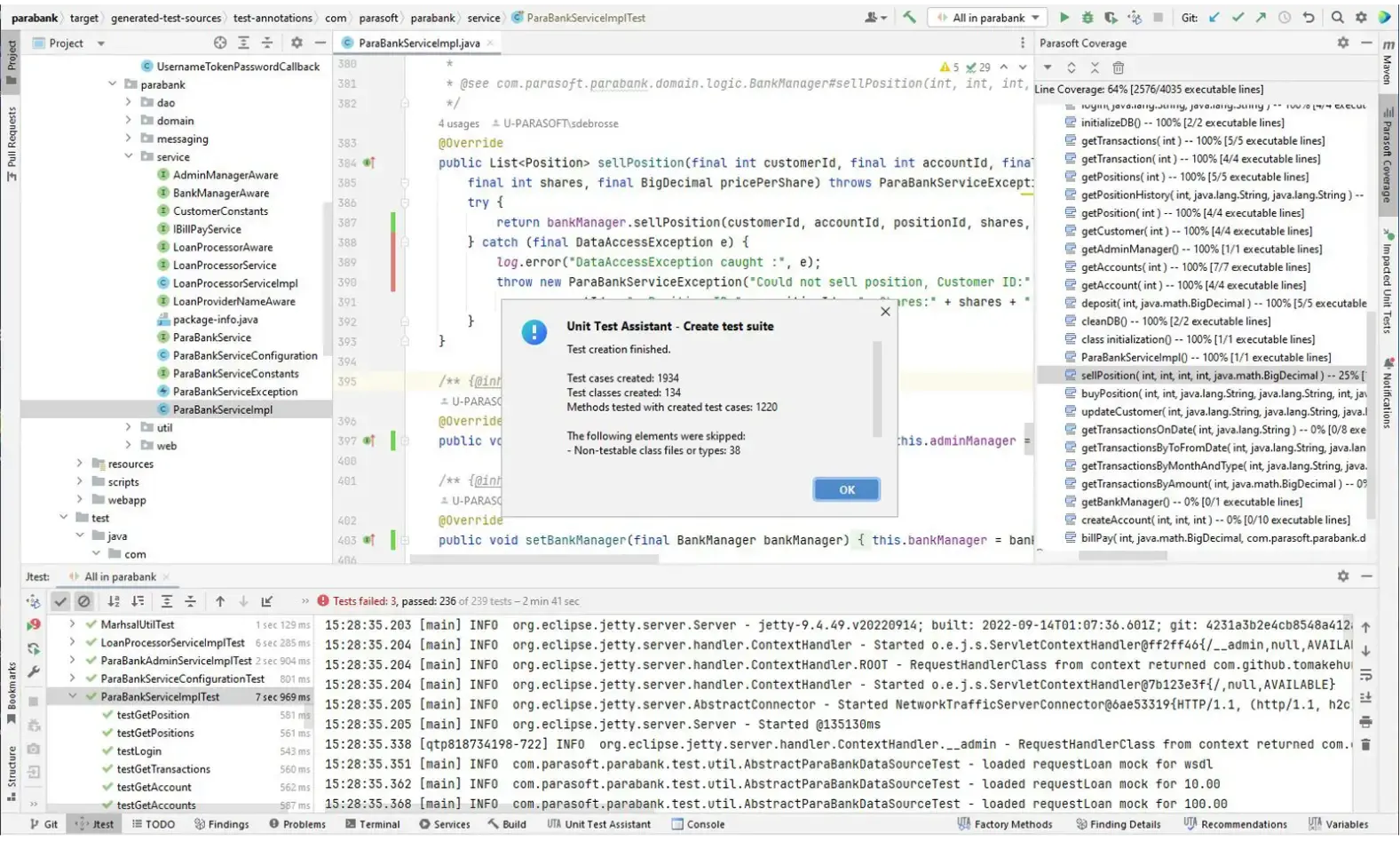Open the Services tool tab
The height and width of the screenshot is (841, 1400).
point(445,824)
